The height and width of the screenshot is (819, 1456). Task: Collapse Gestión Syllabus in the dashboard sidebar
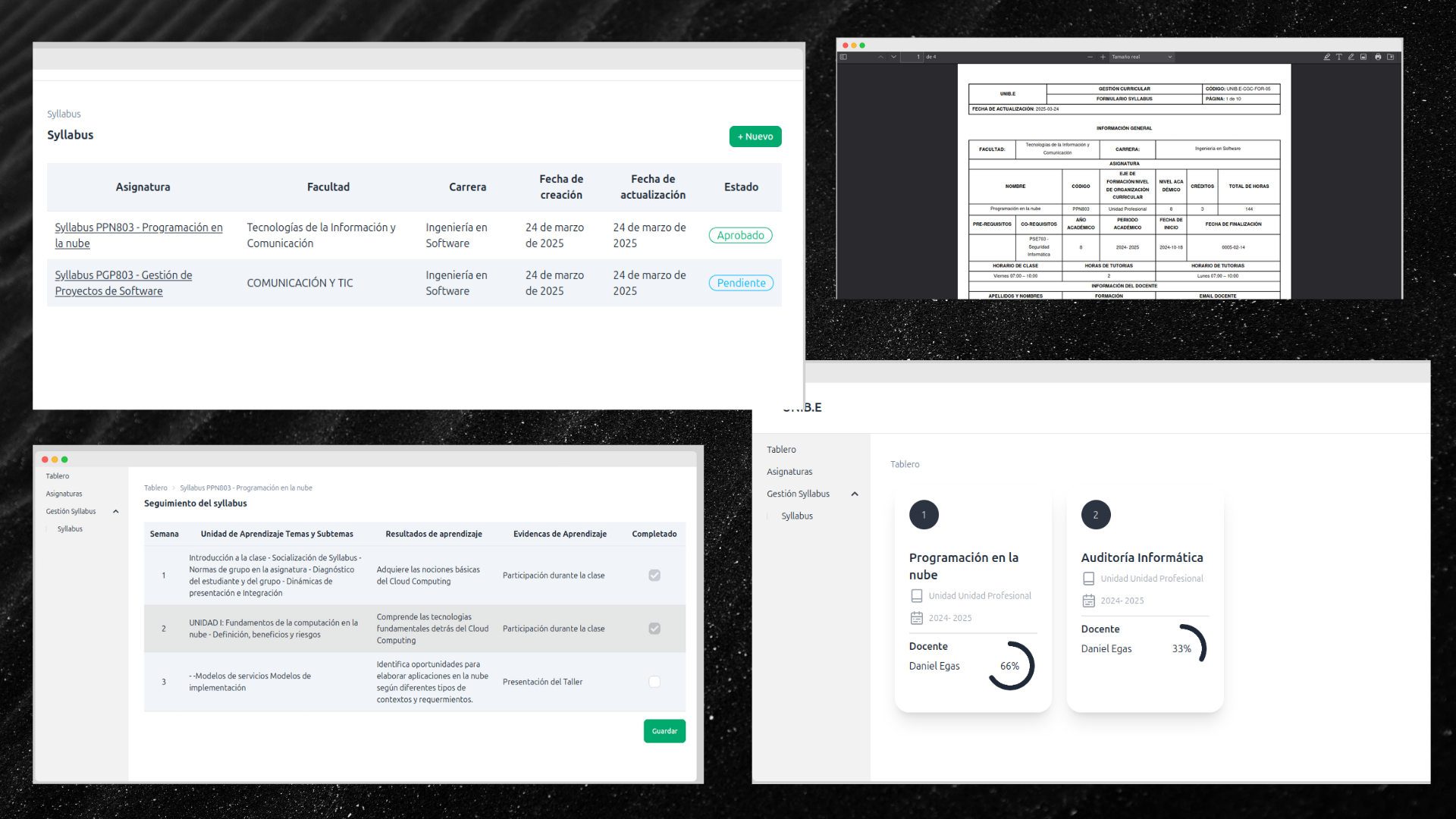[855, 494]
